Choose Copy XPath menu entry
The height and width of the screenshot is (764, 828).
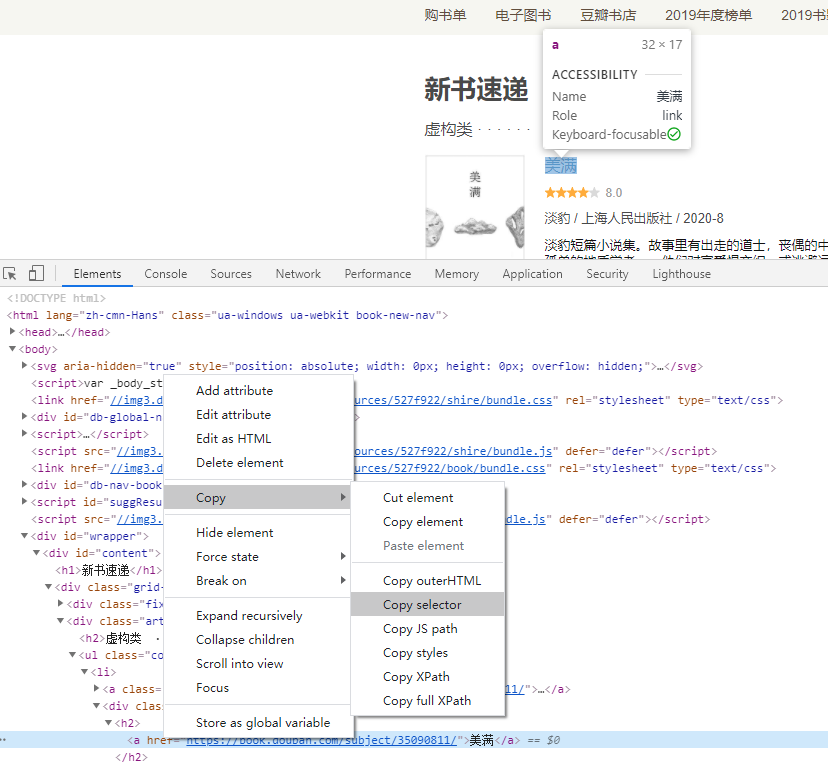click(x=416, y=677)
